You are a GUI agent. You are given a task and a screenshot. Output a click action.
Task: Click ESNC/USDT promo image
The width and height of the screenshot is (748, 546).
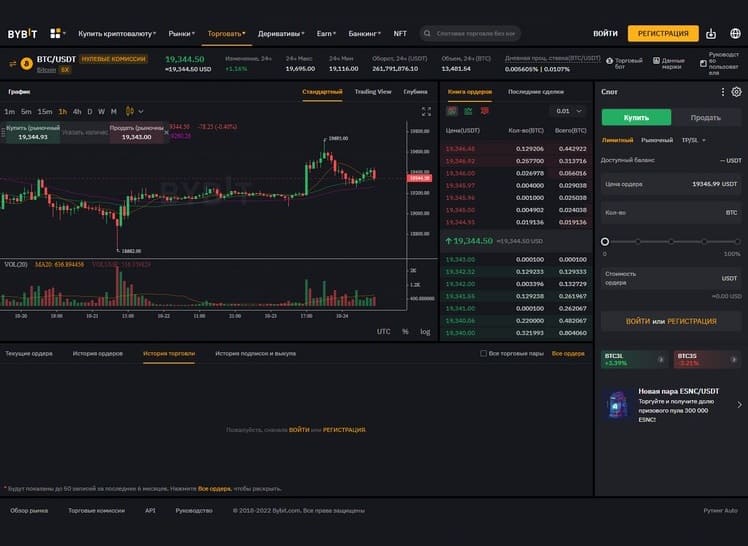[617, 405]
